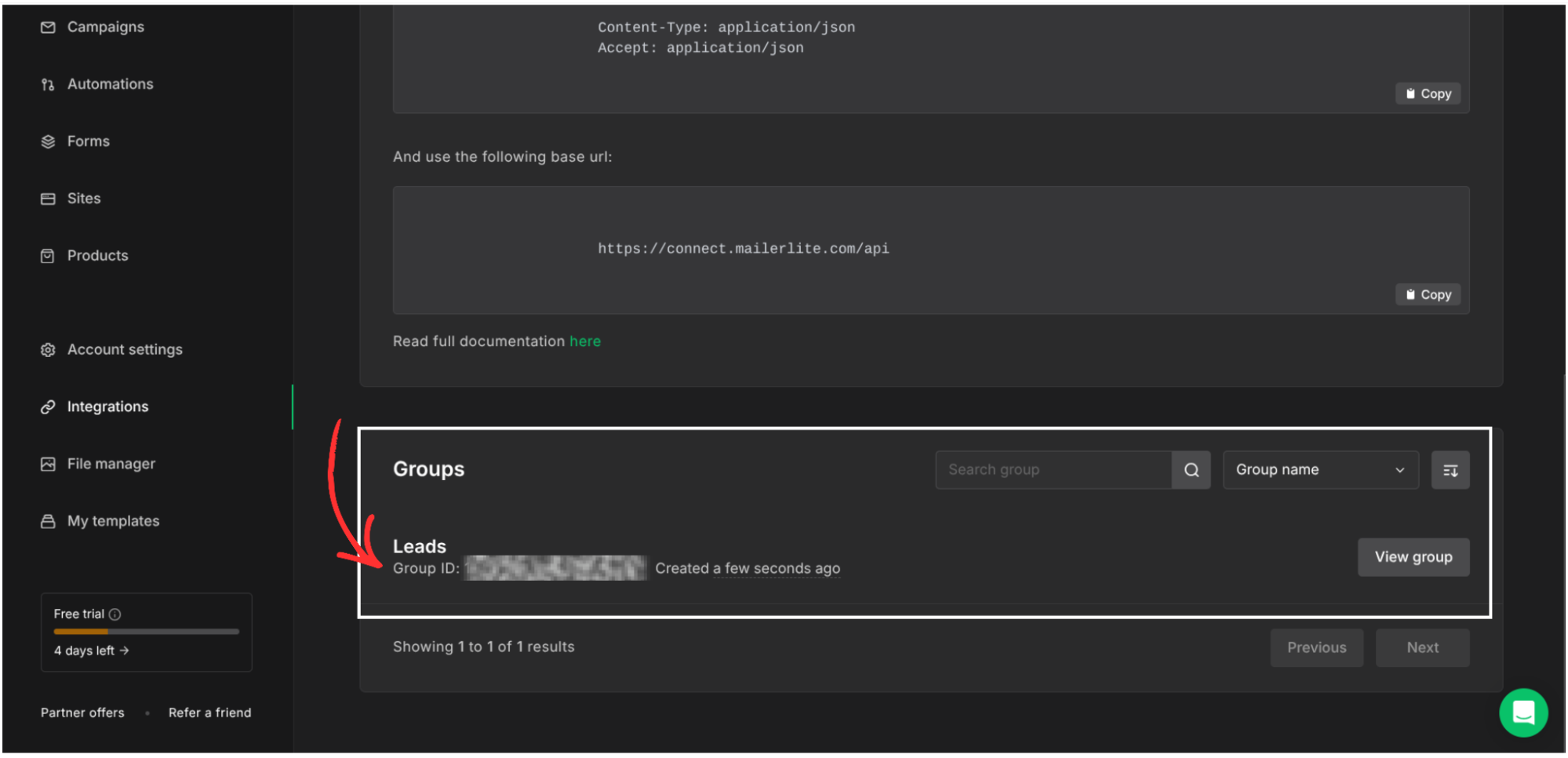Click inside the Search group field
This screenshot has width=1568, height=758.
[x=1051, y=469]
